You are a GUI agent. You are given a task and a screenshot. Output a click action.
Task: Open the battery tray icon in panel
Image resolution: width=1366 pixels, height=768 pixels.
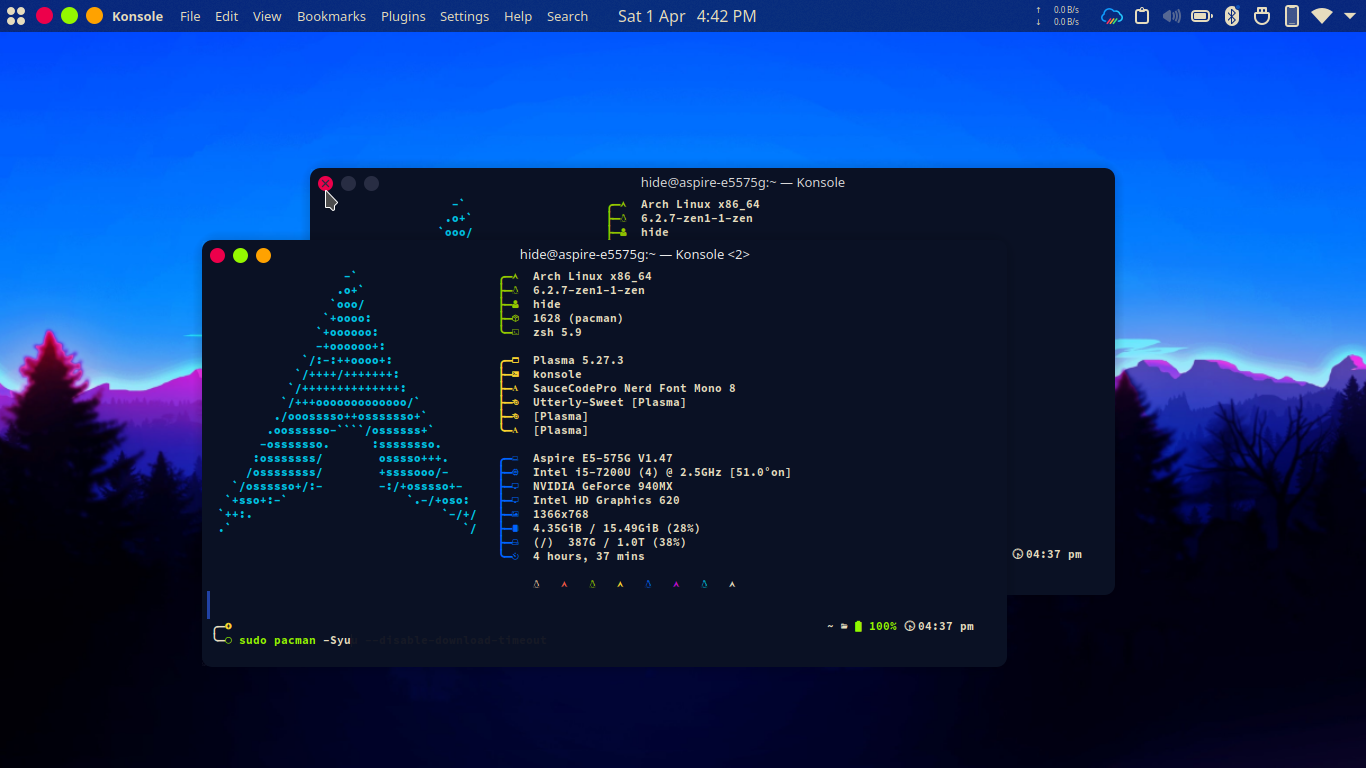1202,16
